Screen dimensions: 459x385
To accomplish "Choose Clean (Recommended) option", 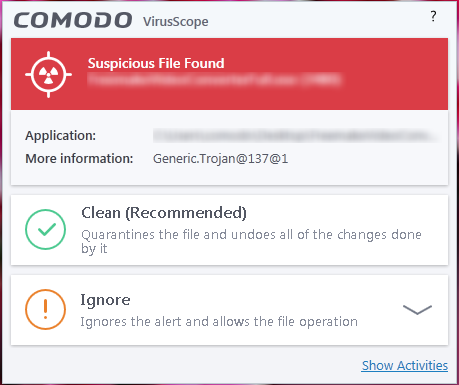I will click(229, 230).
